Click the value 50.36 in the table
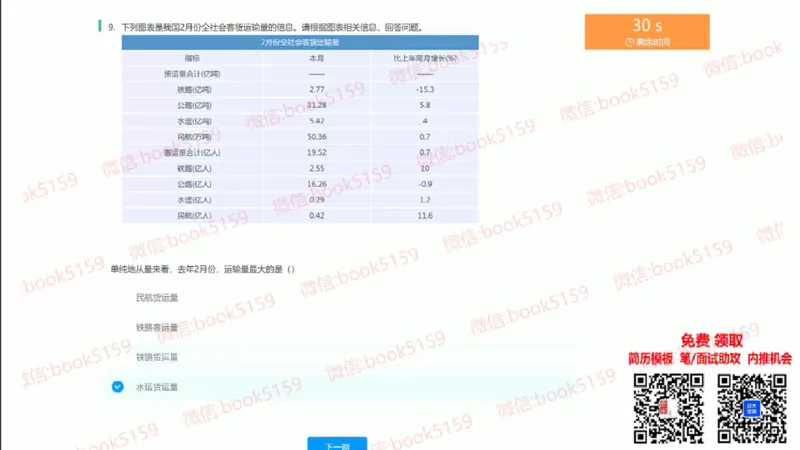 click(x=316, y=137)
